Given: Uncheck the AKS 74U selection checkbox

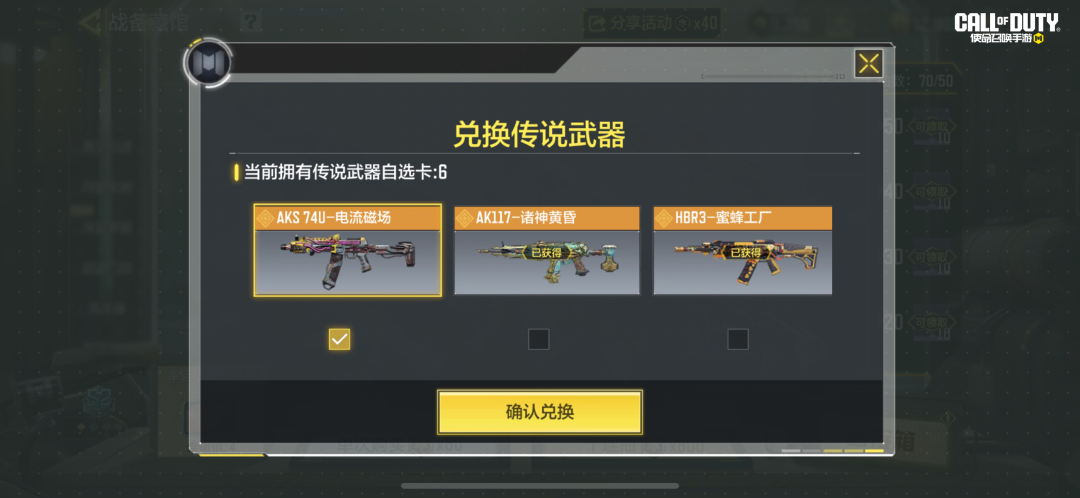Looking at the screenshot, I should pyautogui.click(x=340, y=339).
